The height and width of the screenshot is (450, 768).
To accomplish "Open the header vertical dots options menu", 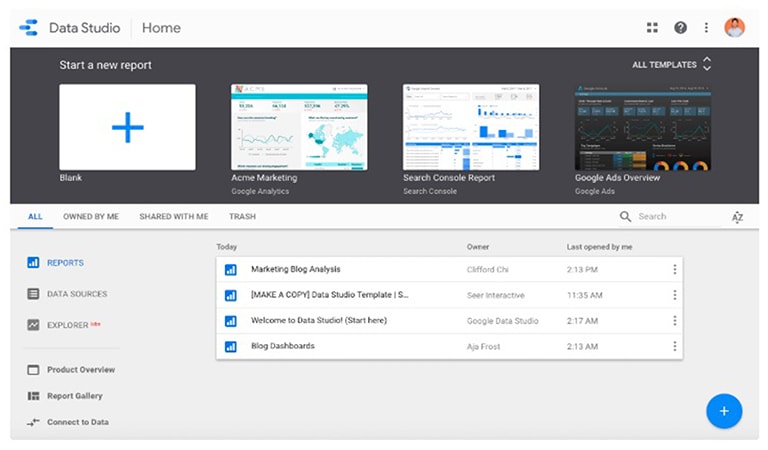I will point(706,27).
